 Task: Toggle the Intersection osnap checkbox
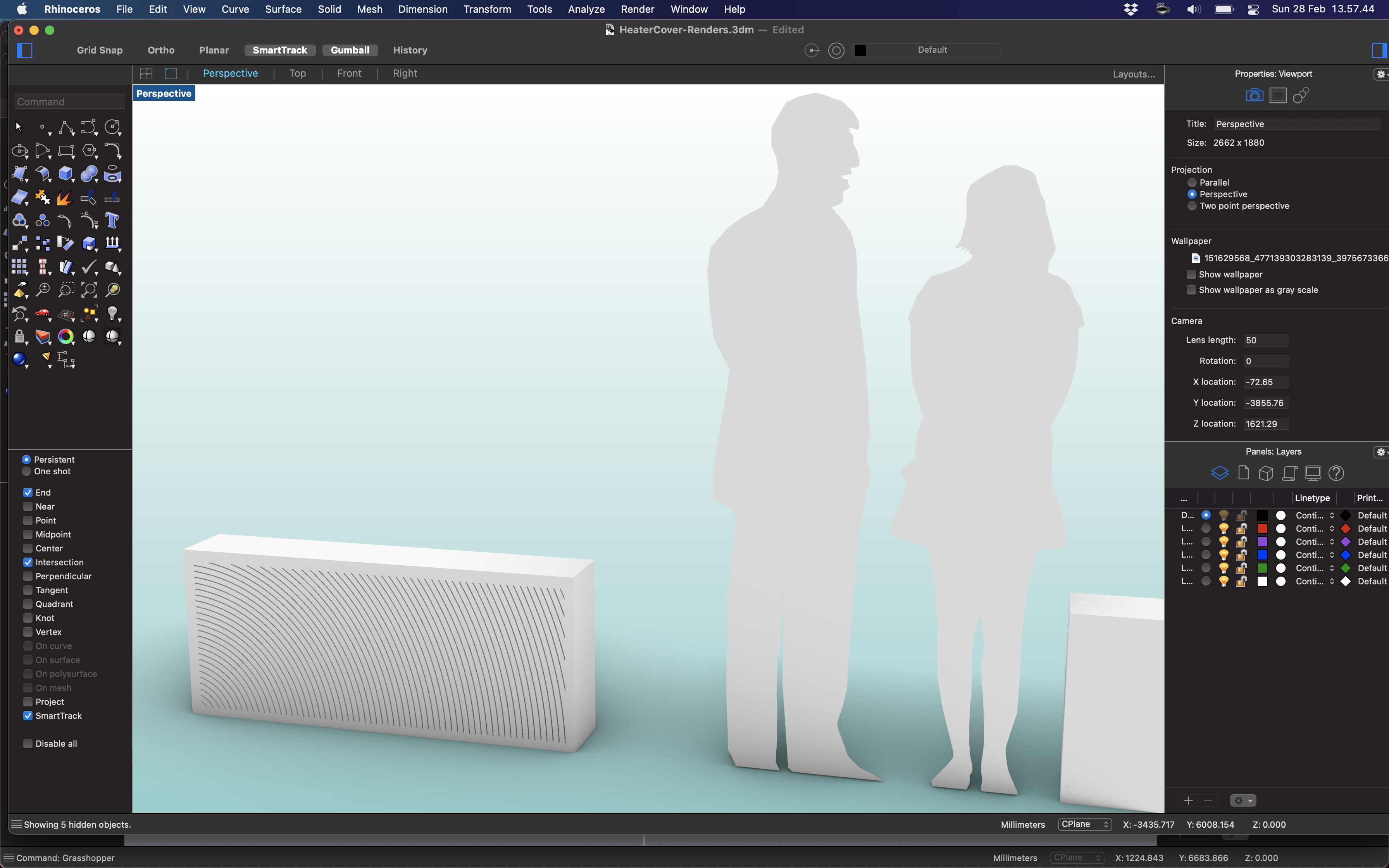pyautogui.click(x=27, y=562)
